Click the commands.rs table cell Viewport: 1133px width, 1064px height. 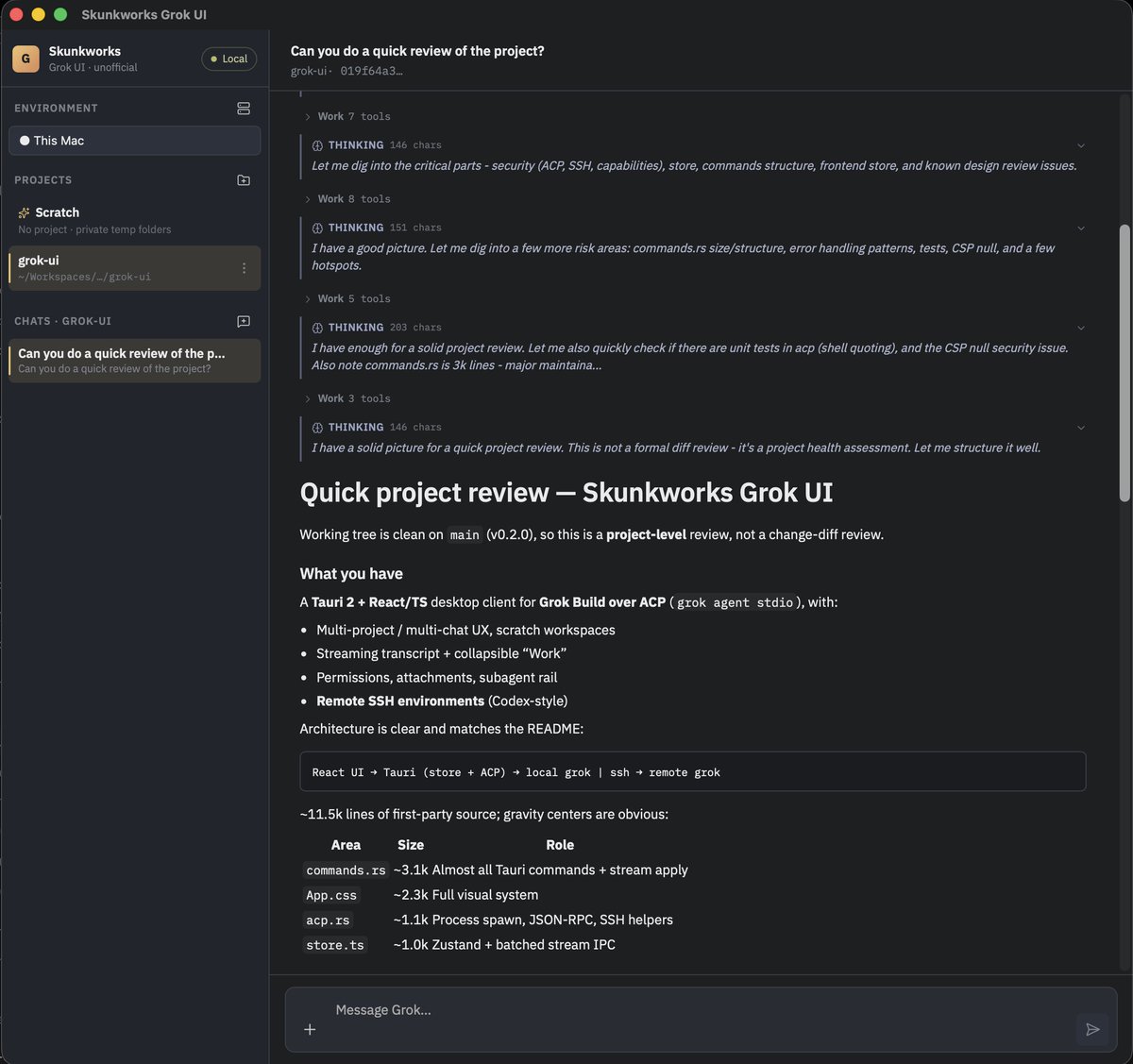click(346, 870)
